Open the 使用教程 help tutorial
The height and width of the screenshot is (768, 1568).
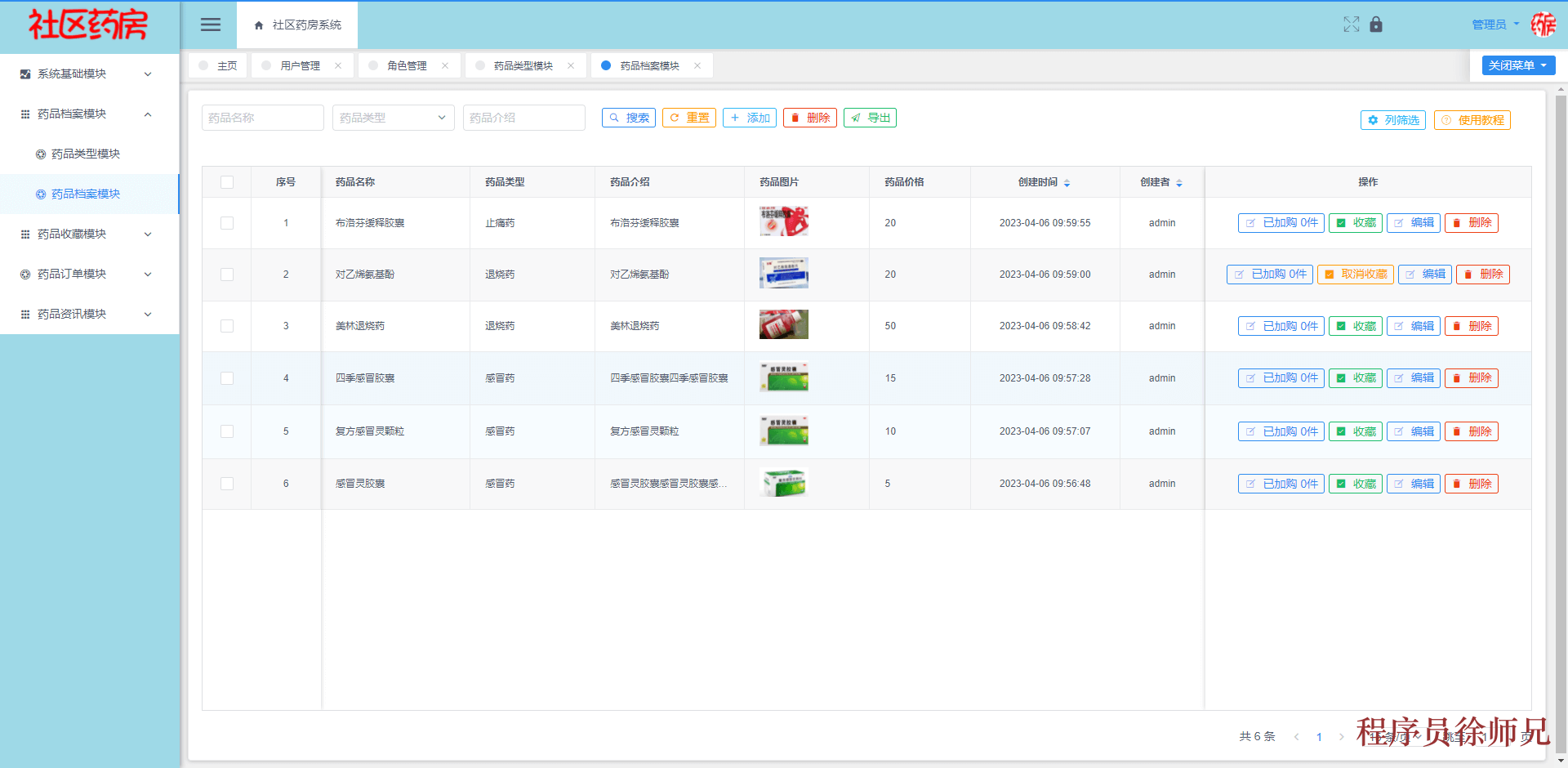click(x=1472, y=120)
